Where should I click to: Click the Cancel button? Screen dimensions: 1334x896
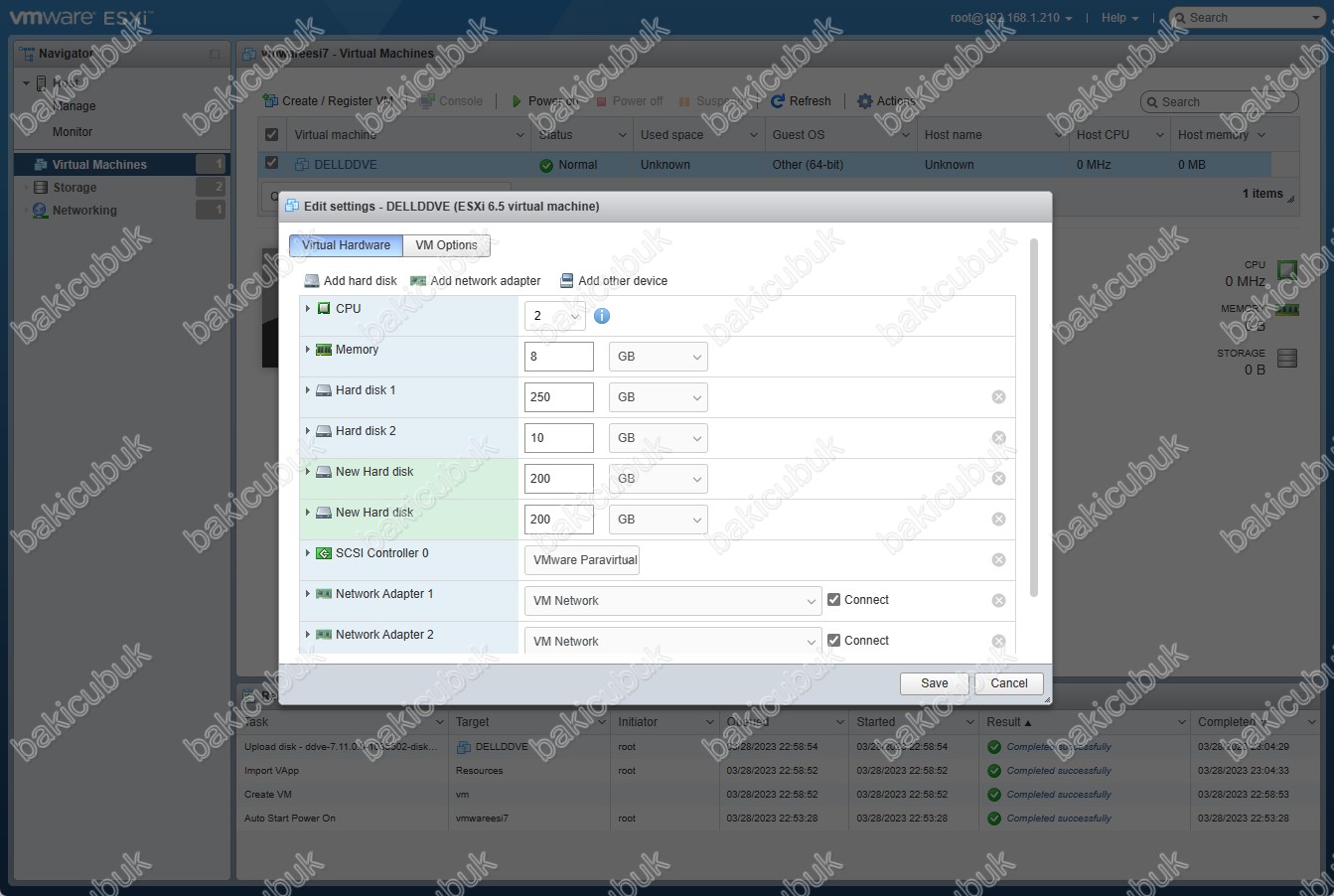(x=1009, y=683)
